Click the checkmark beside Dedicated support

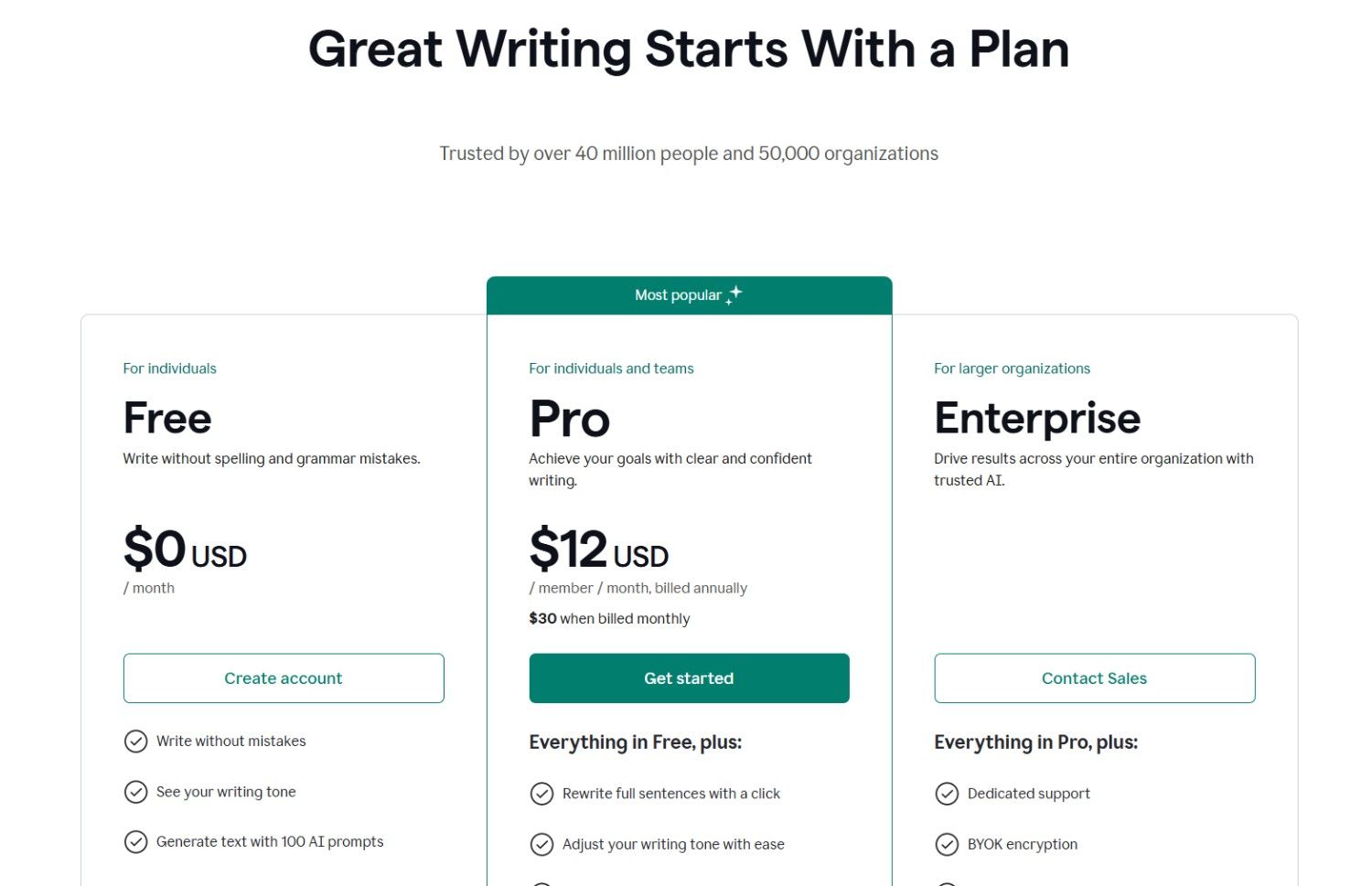[947, 794]
